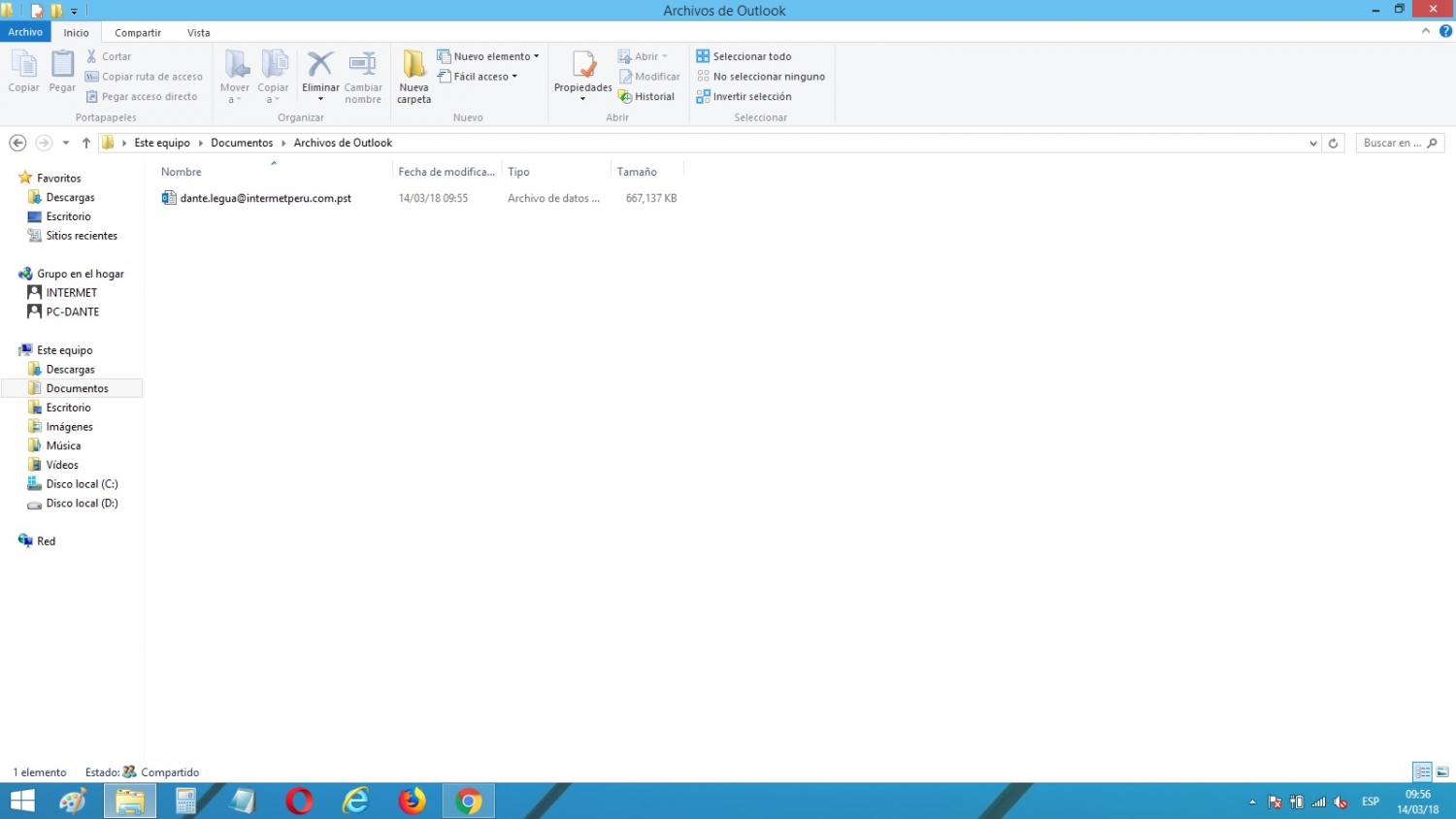
Task: Open the Mover a dropdown
Action: [x=235, y=77]
